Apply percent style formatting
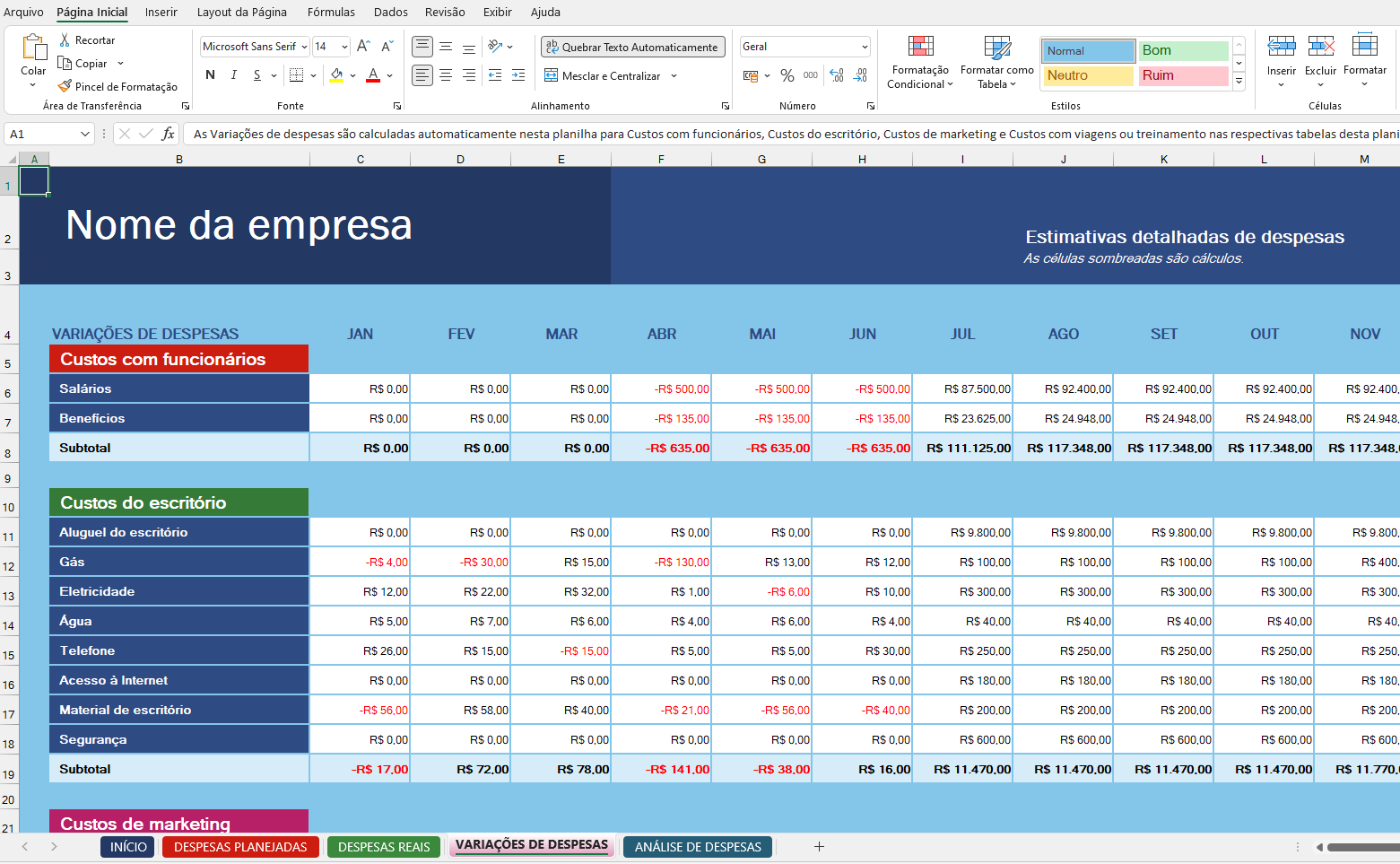Image resolution: width=1400 pixels, height=864 pixels. tap(787, 76)
